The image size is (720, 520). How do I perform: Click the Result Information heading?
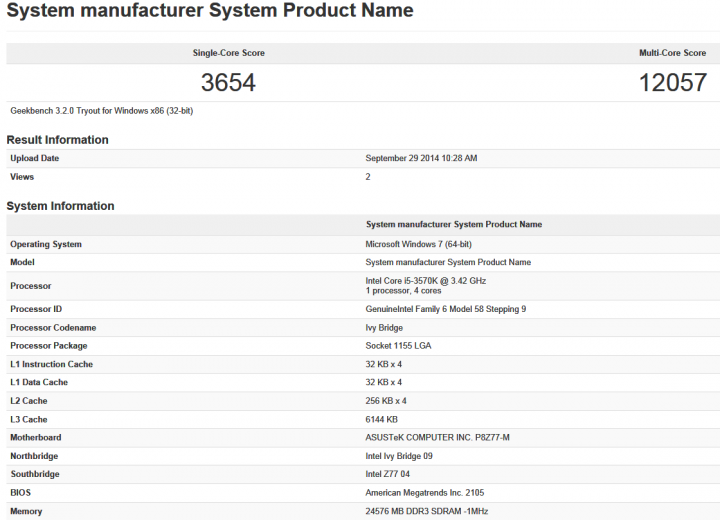[57, 140]
